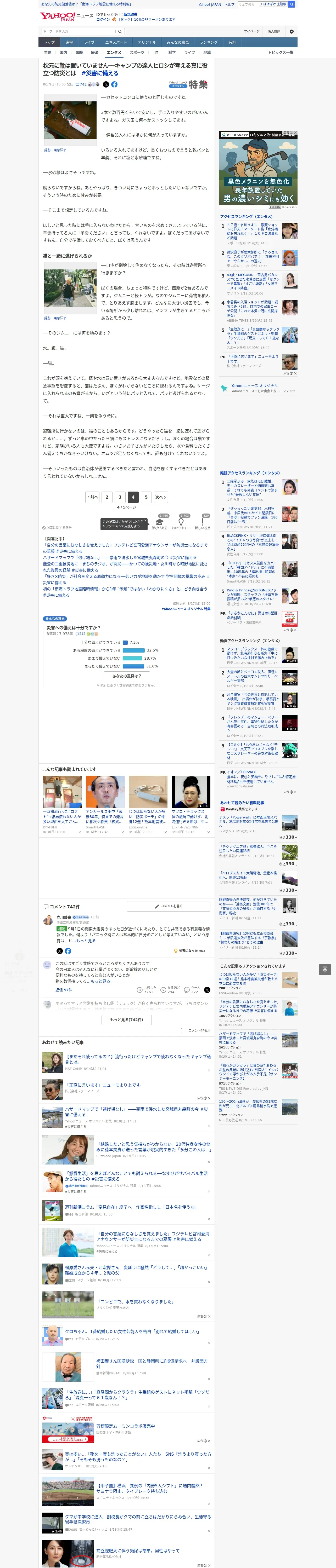Select the 国内 category
The image size is (336, 1568).
click(x=63, y=52)
